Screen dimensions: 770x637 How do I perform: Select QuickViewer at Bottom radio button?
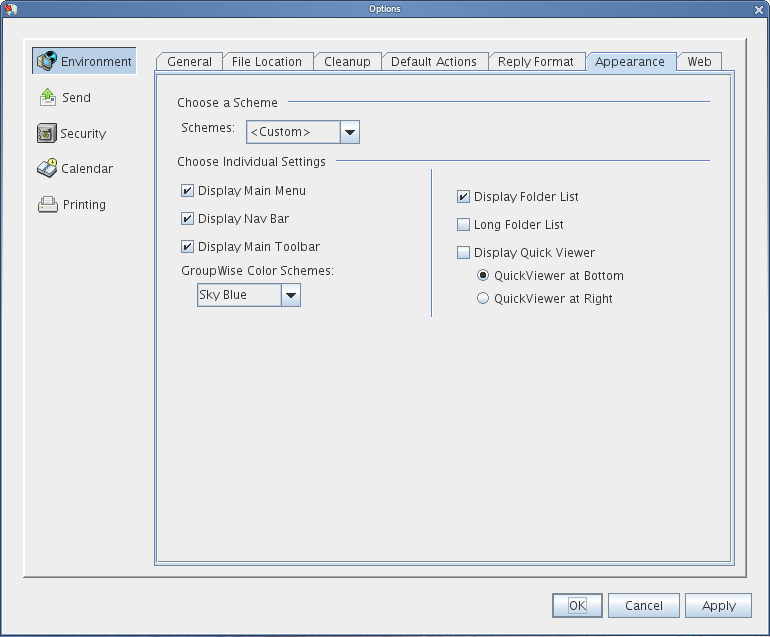483,275
